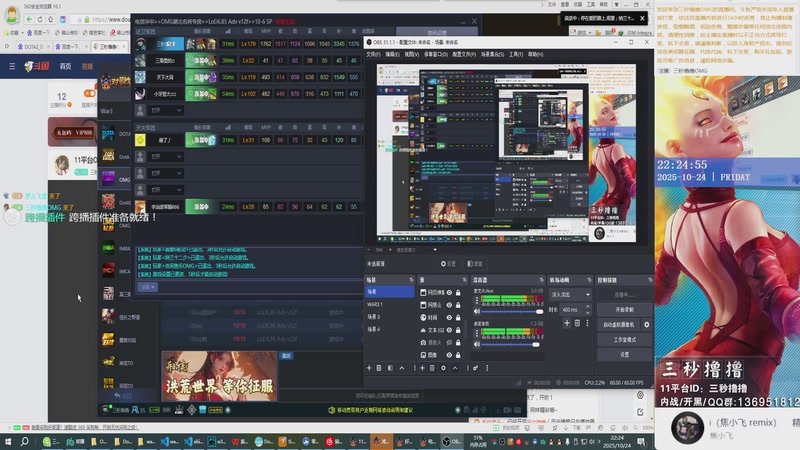Toggle visibility of 文本 source
Viewport: 800px width, 450px height.
tap(449, 330)
